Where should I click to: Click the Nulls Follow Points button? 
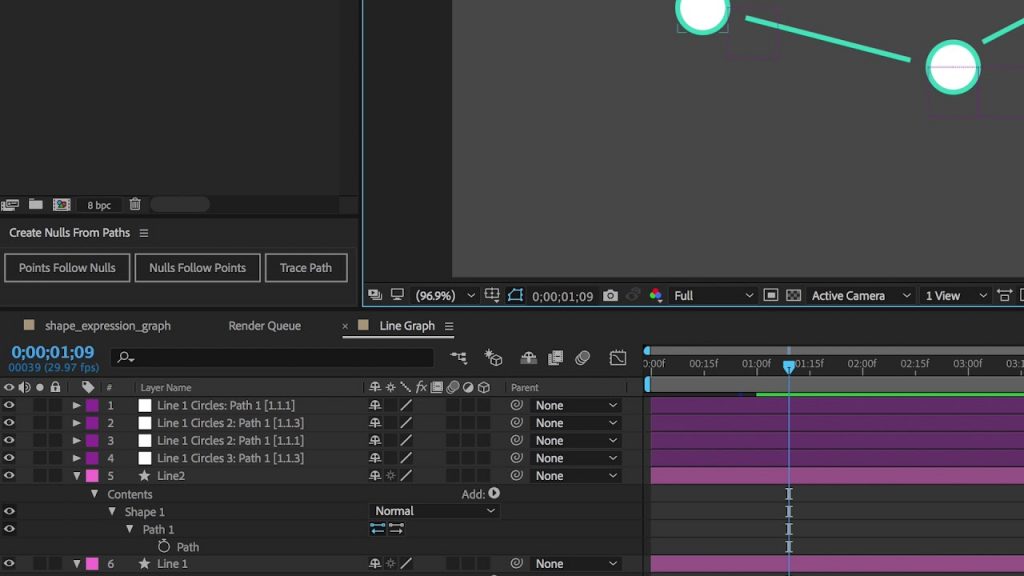click(x=197, y=268)
